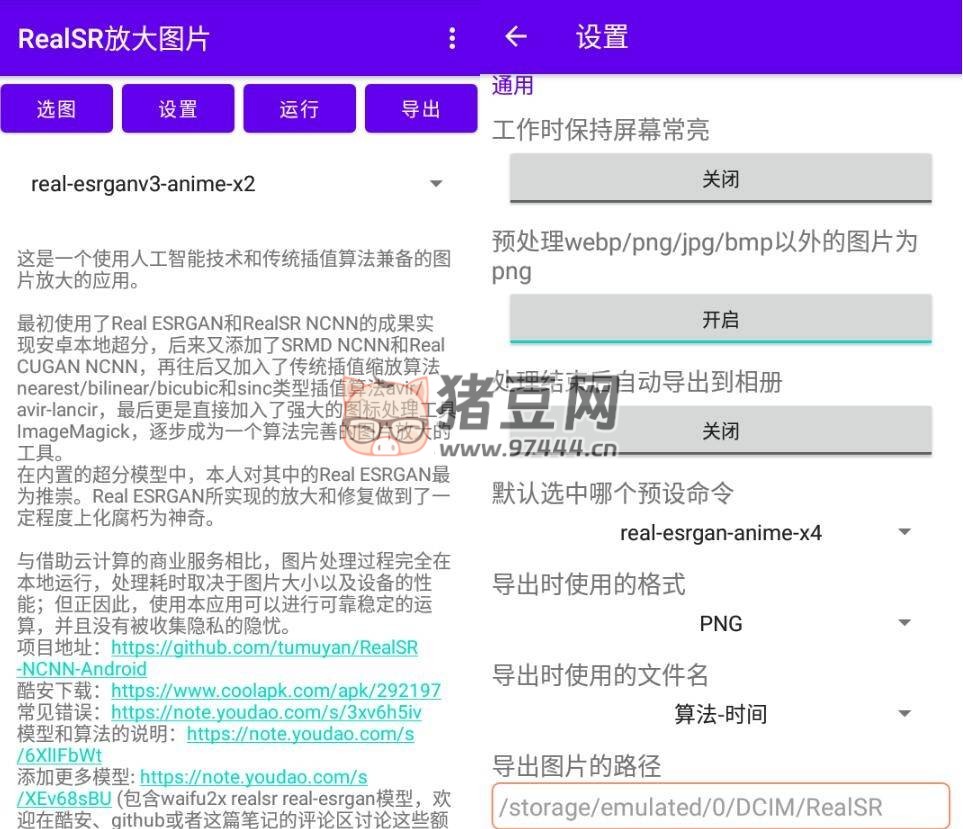
Task: Toggle keep screen on 关闭 switch
Action: click(x=720, y=179)
